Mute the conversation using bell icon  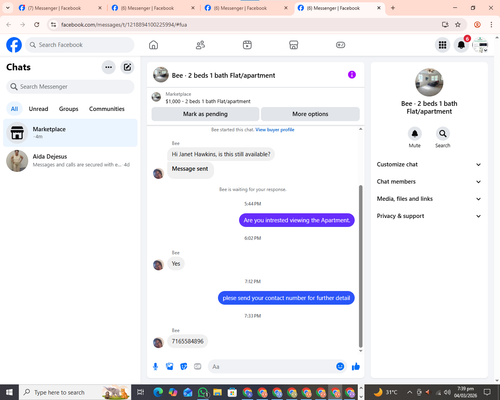[415, 134]
